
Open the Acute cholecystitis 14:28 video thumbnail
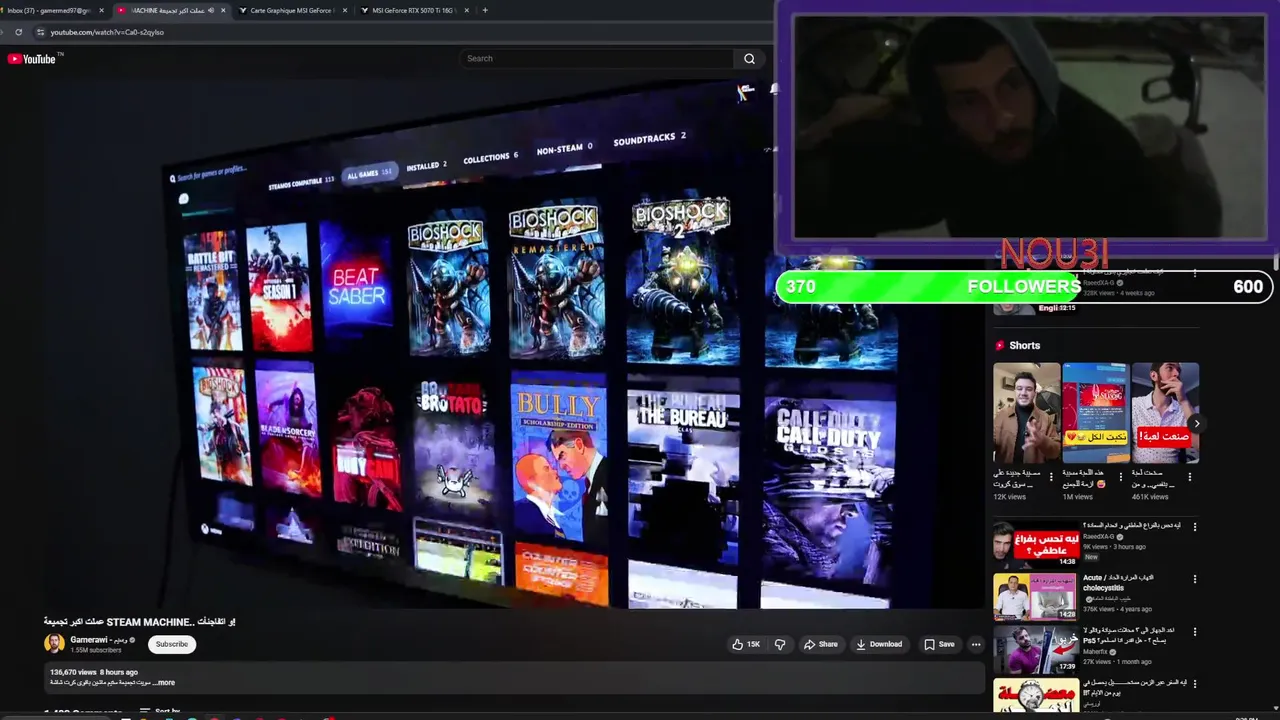[1036, 597]
